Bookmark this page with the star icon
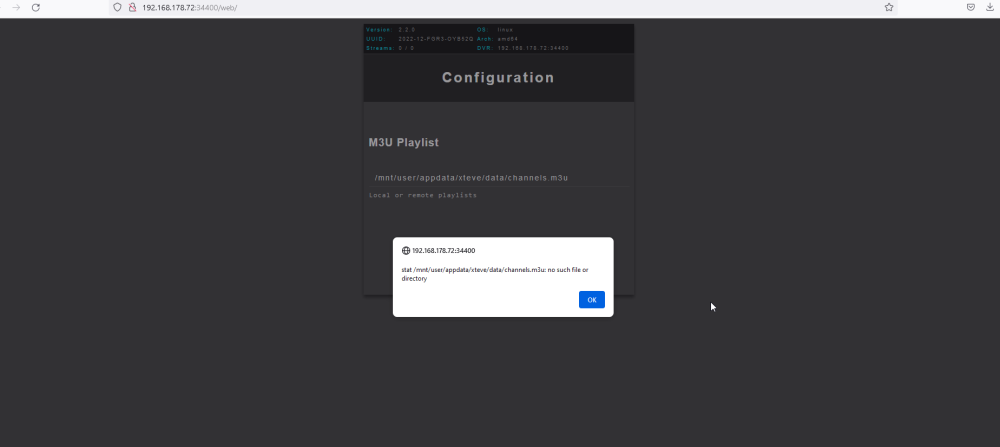 pos(889,8)
